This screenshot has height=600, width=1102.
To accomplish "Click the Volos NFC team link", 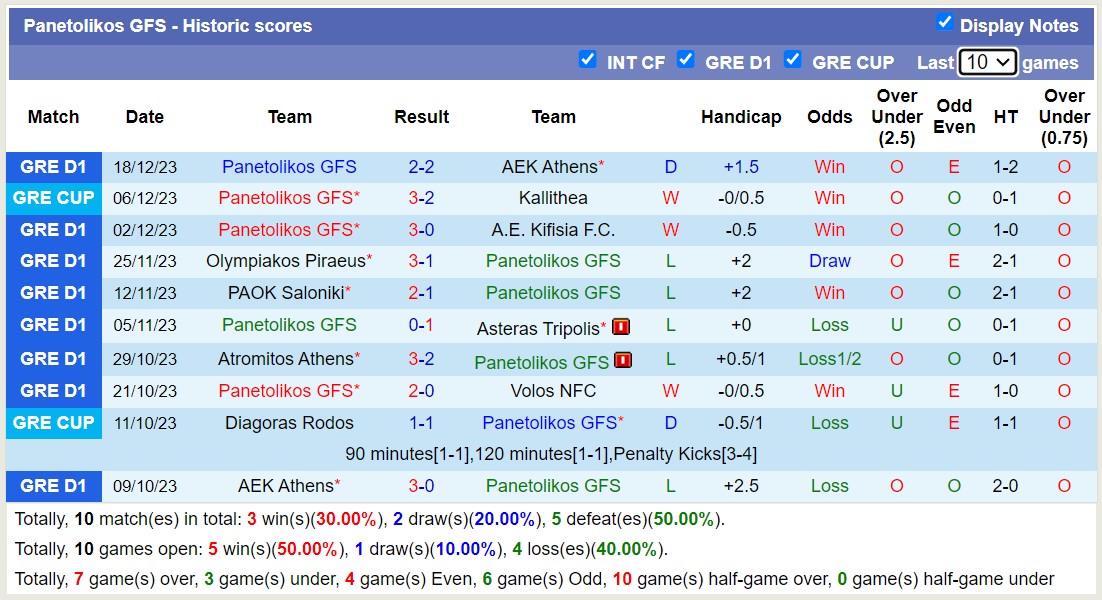I will point(554,391).
